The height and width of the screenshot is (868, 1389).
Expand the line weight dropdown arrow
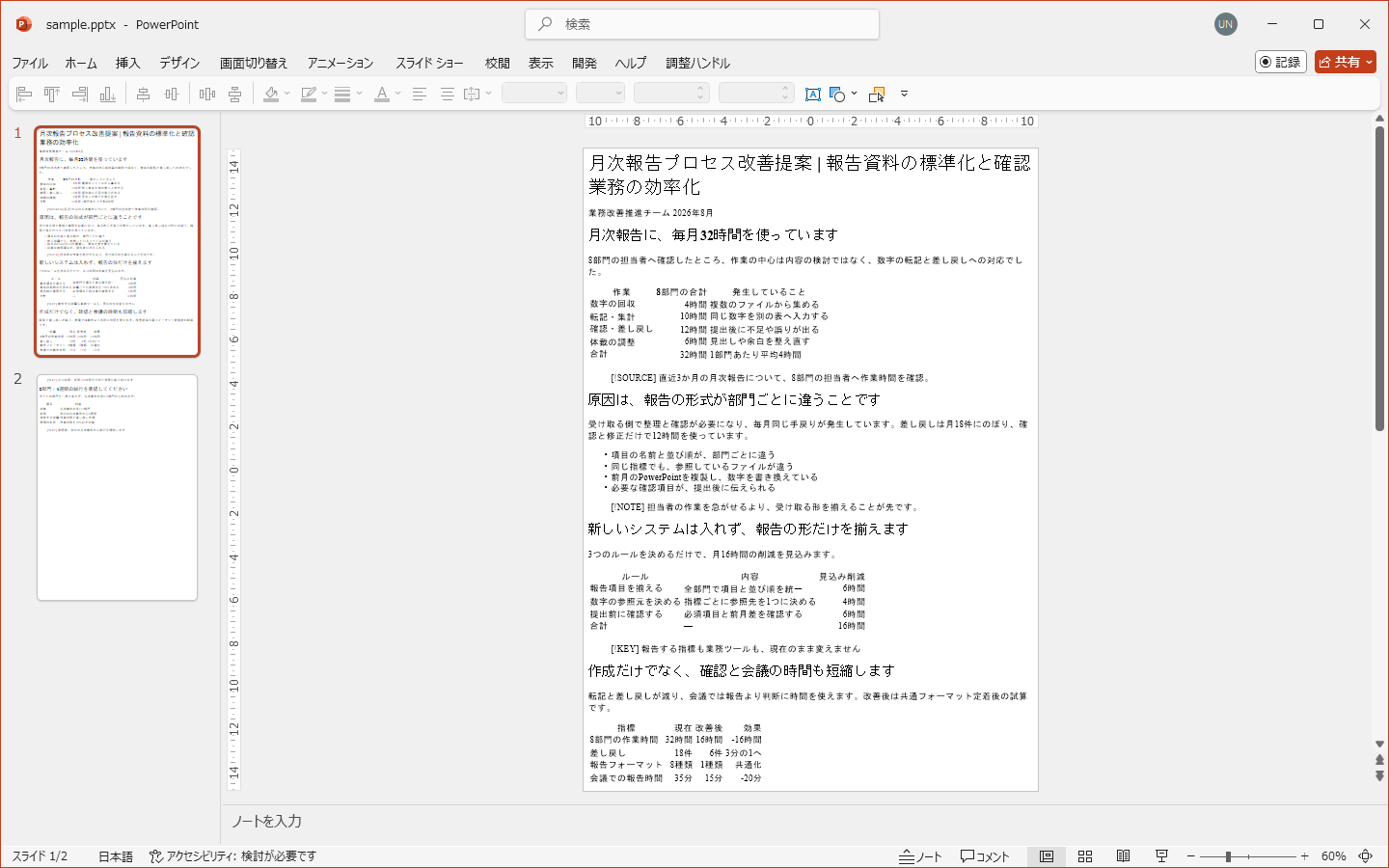pos(359,94)
